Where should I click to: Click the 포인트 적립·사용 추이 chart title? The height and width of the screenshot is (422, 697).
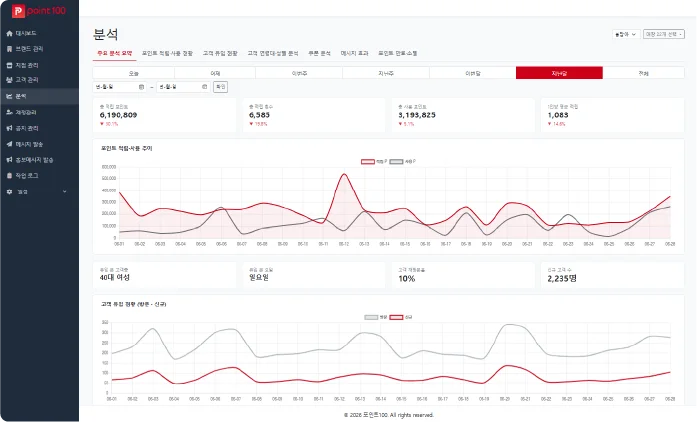pos(127,149)
